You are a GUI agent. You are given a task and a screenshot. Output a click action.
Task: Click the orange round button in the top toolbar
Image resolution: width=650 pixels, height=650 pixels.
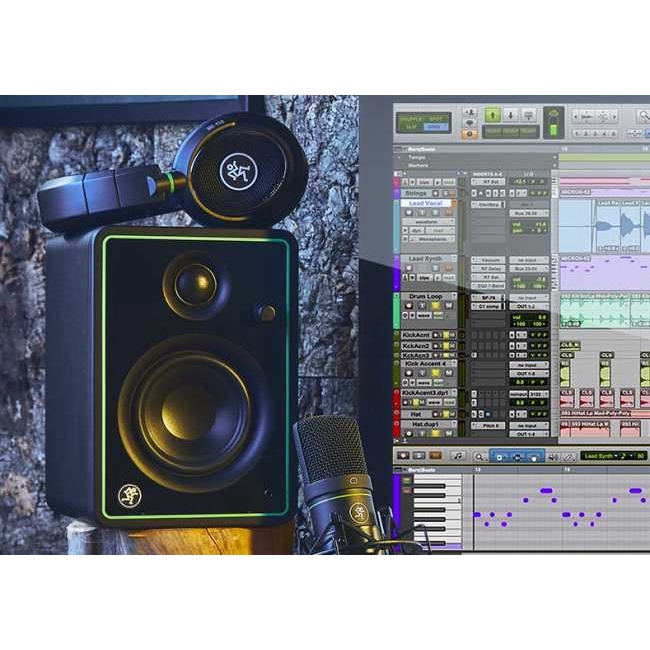click(469, 134)
